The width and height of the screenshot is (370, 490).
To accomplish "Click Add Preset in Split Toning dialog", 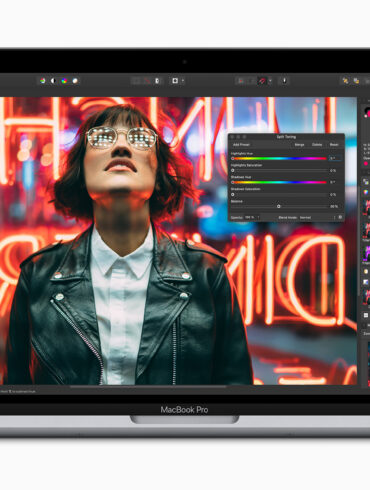I will [x=241, y=145].
